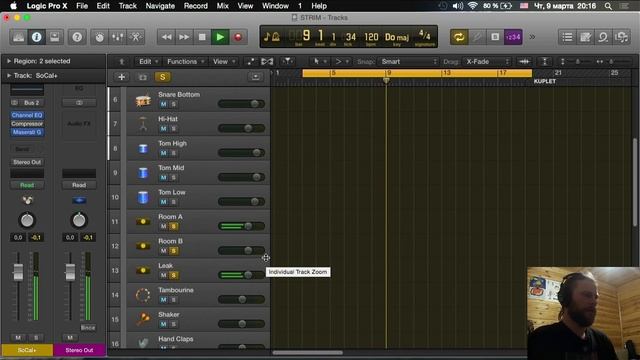The height and width of the screenshot is (360, 640).
Task: Click the Tom High drum icon
Action: click(143, 149)
